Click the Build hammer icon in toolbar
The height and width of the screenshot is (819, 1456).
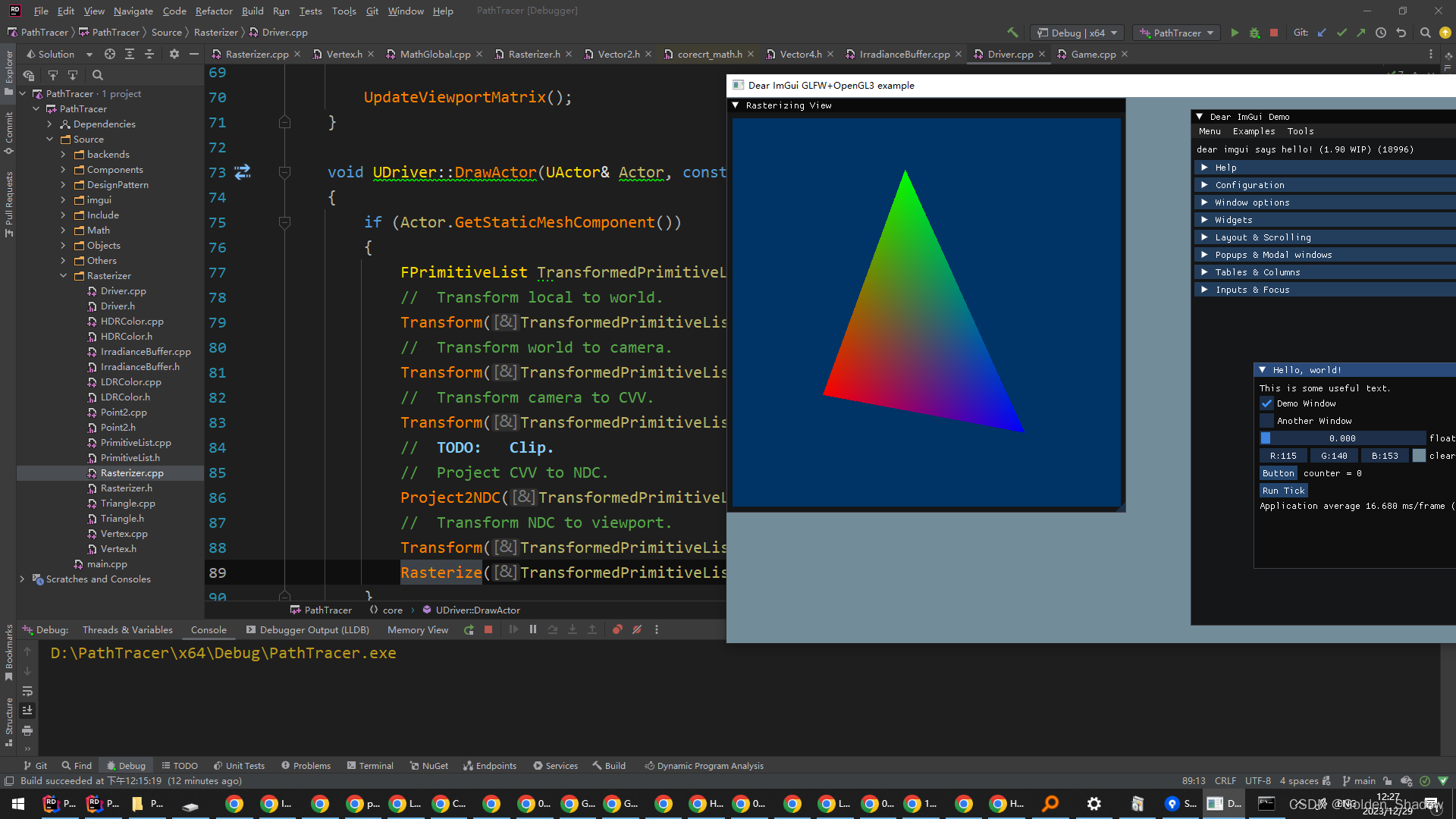coord(1012,33)
